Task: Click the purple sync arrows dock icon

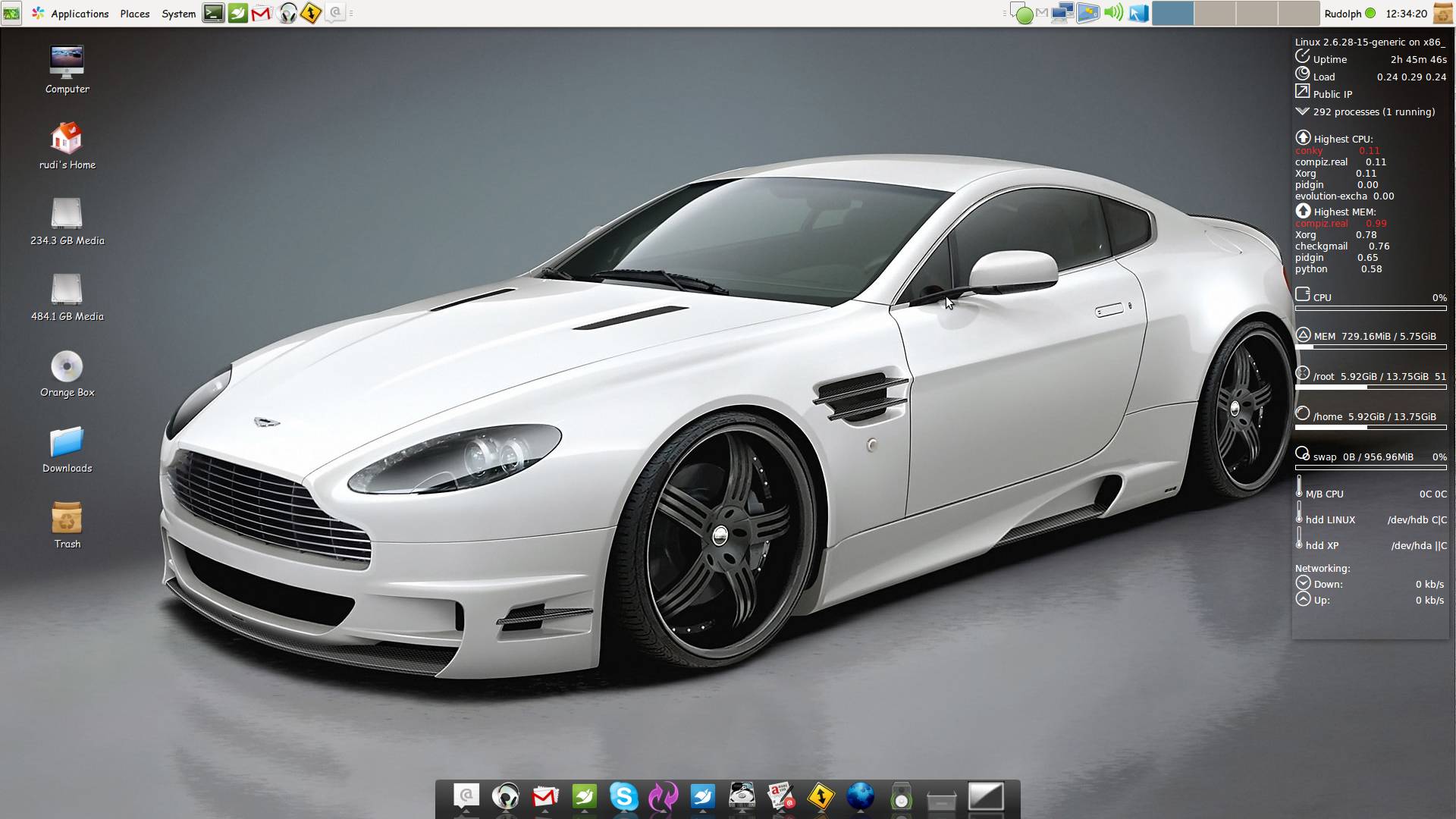Action: click(x=663, y=796)
